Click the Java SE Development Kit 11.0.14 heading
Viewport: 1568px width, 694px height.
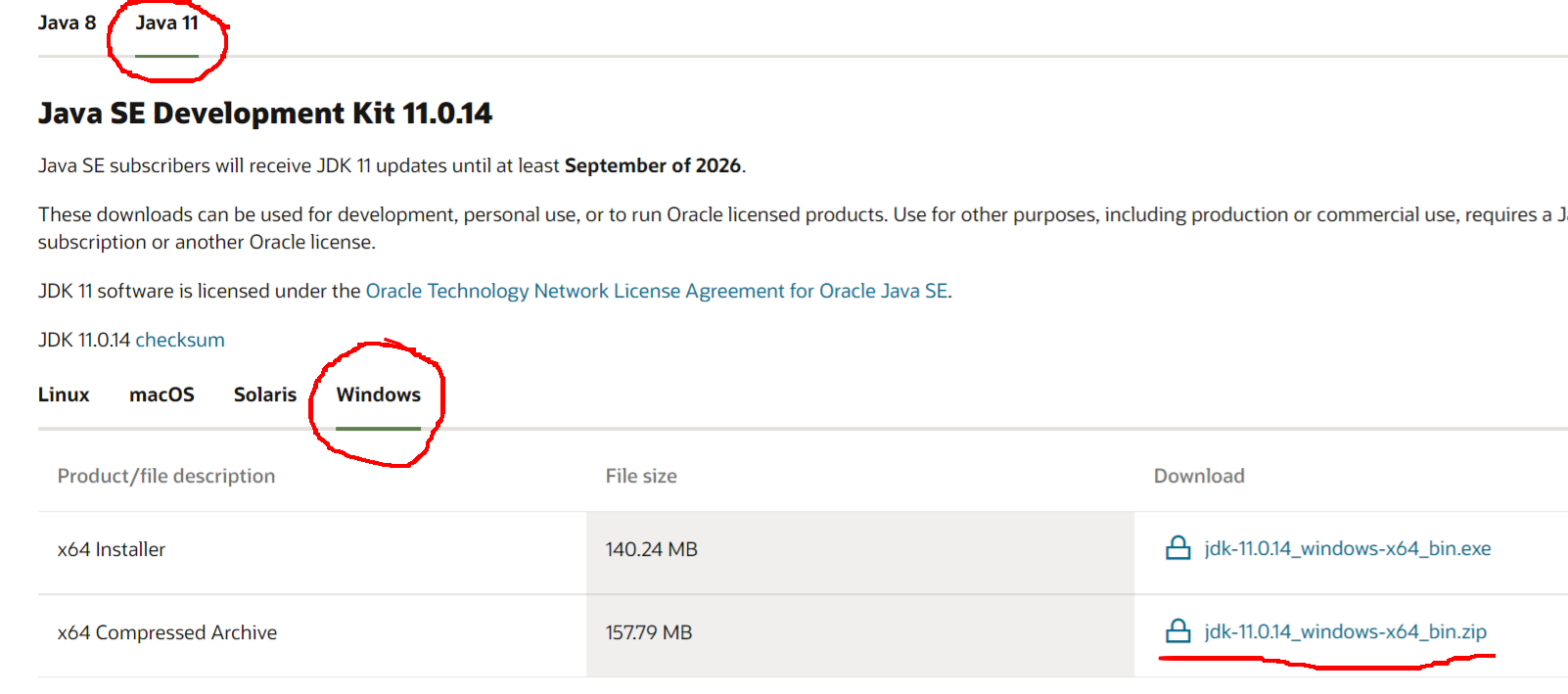(264, 114)
